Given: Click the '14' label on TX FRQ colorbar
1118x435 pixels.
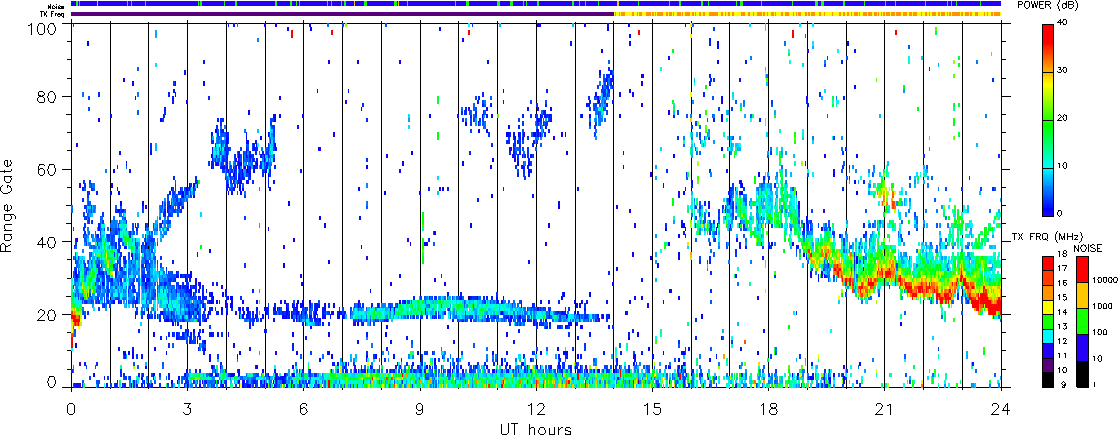Looking at the screenshot, I should (x=1062, y=312).
